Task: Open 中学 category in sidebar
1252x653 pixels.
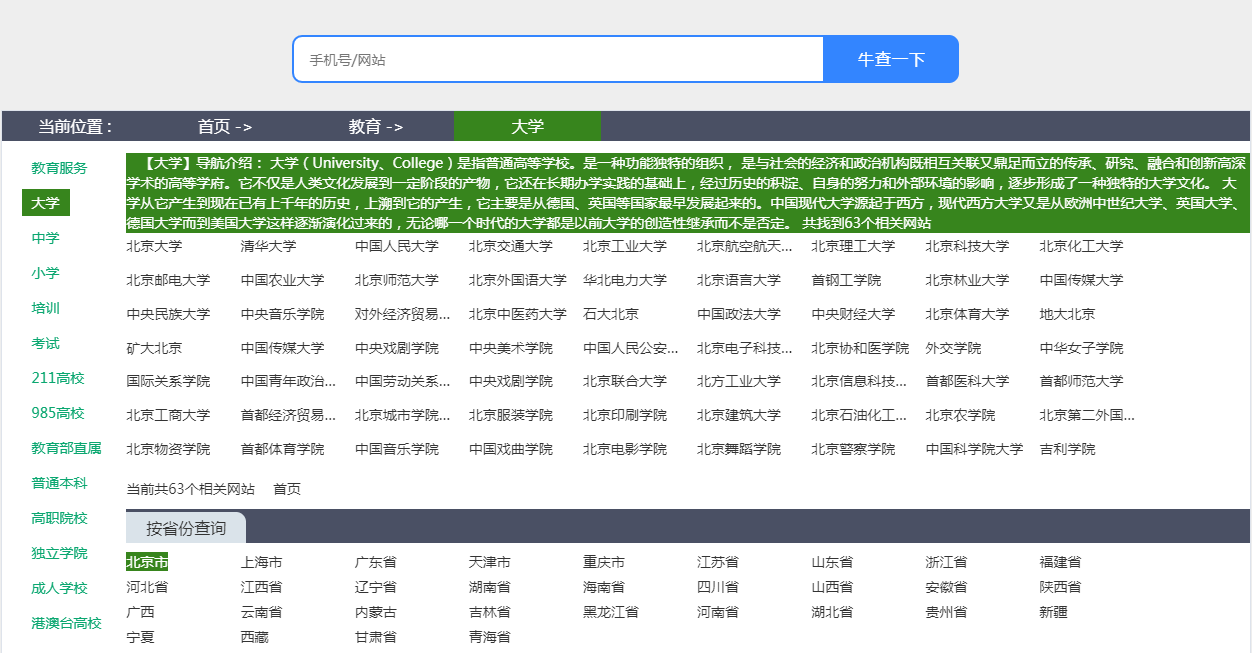Action: [x=45, y=238]
